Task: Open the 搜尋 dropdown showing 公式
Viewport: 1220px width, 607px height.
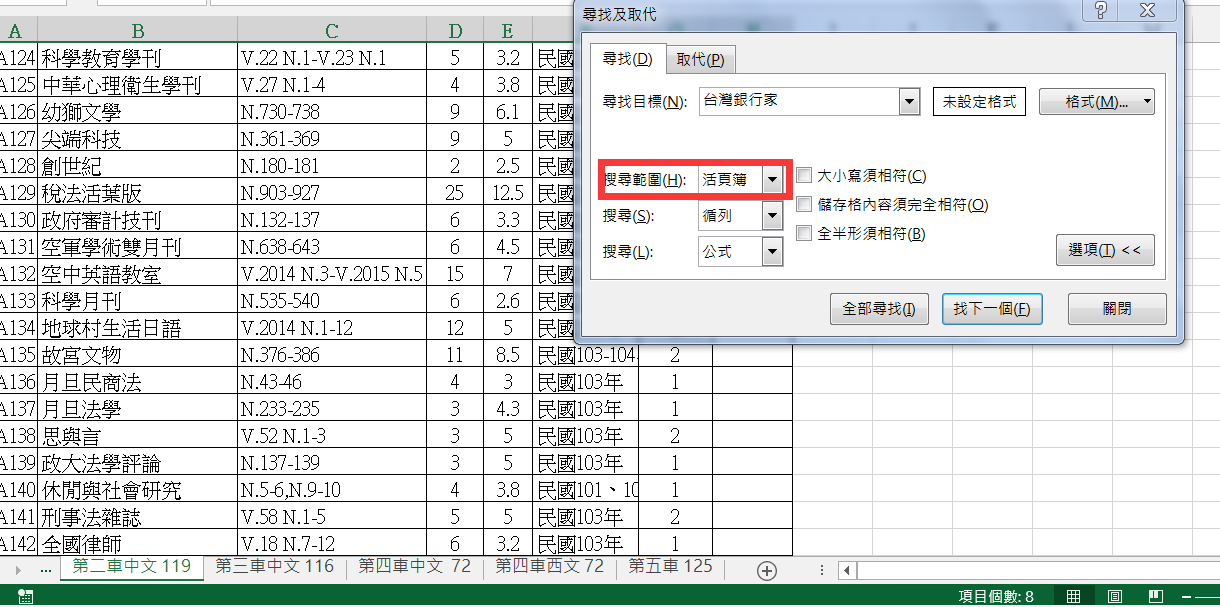Action: [x=772, y=252]
